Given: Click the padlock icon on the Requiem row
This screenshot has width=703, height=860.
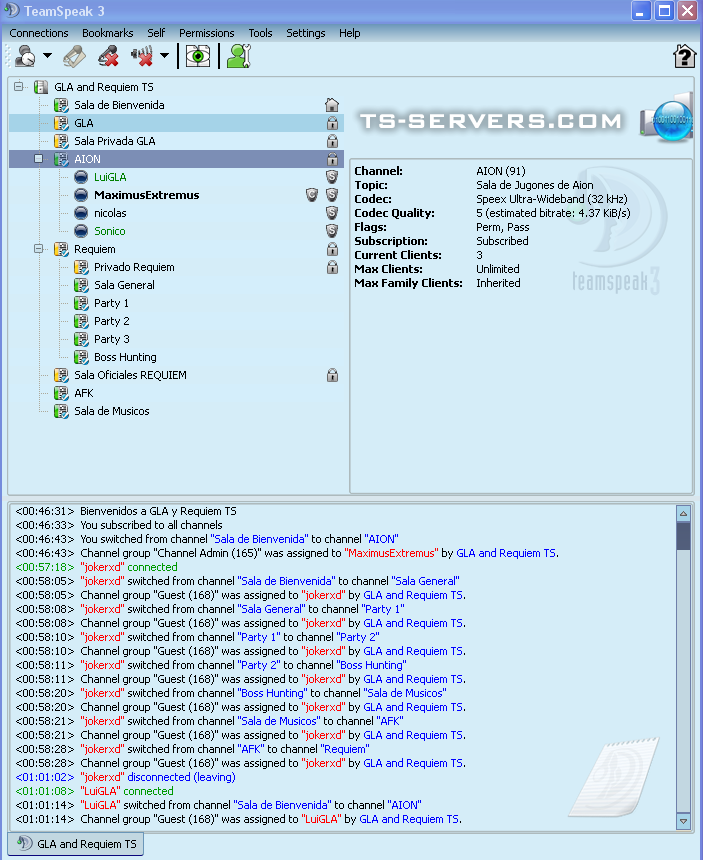Looking at the screenshot, I should point(332,249).
